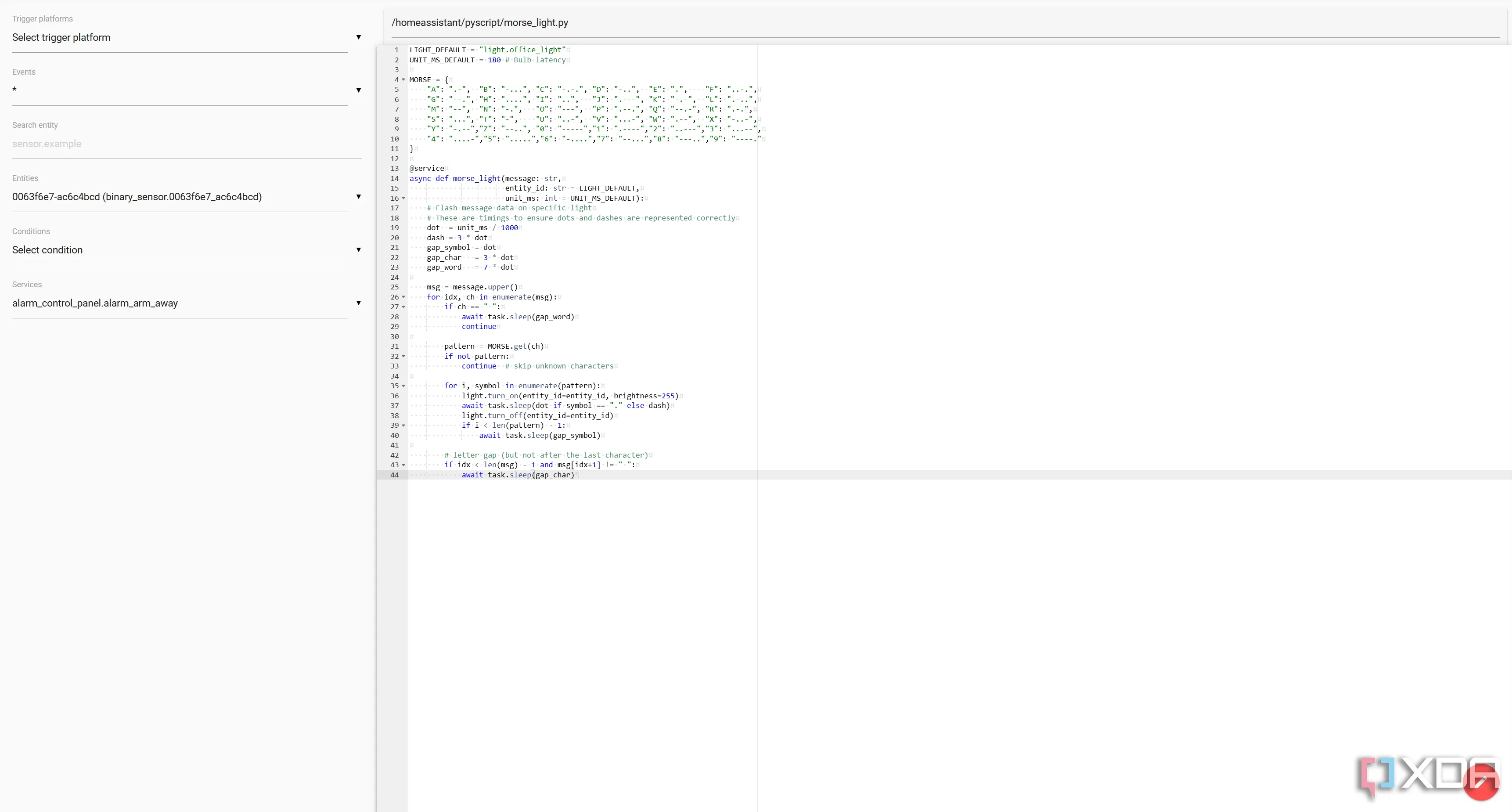Screen dimensions: 1512x812
Task: Click the 'pattern = MORSE.get(ch)' line
Action: coord(494,346)
